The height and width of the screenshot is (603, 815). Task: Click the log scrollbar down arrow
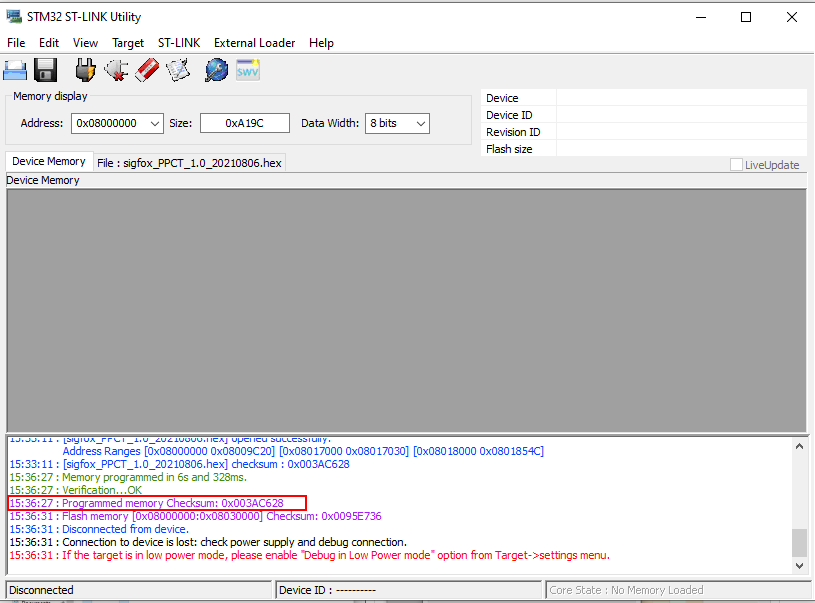[x=799, y=566]
